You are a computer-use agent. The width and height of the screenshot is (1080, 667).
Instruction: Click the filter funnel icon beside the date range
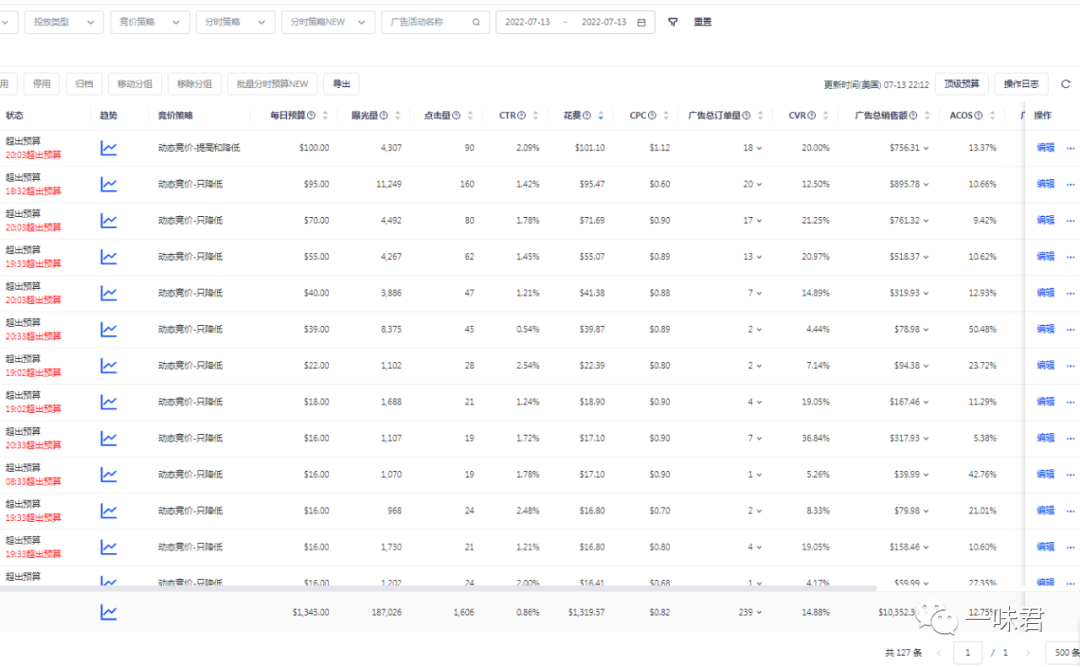(673, 22)
